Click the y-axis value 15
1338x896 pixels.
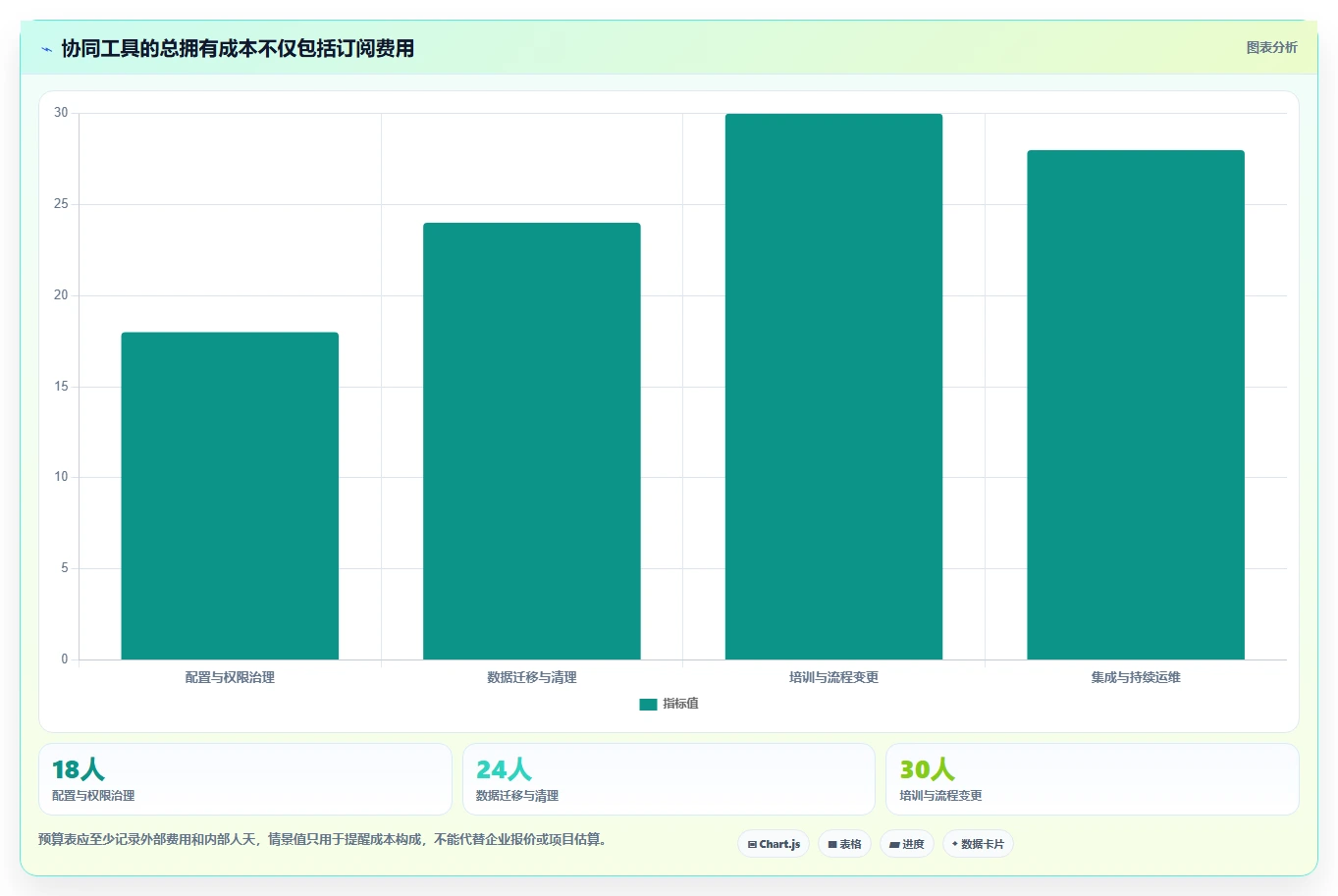click(62, 387)
